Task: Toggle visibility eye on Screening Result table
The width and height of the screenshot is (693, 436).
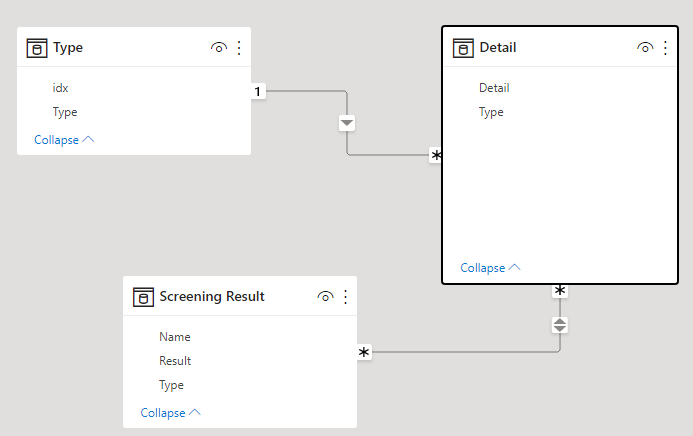Action: click(x=325, y=296)
